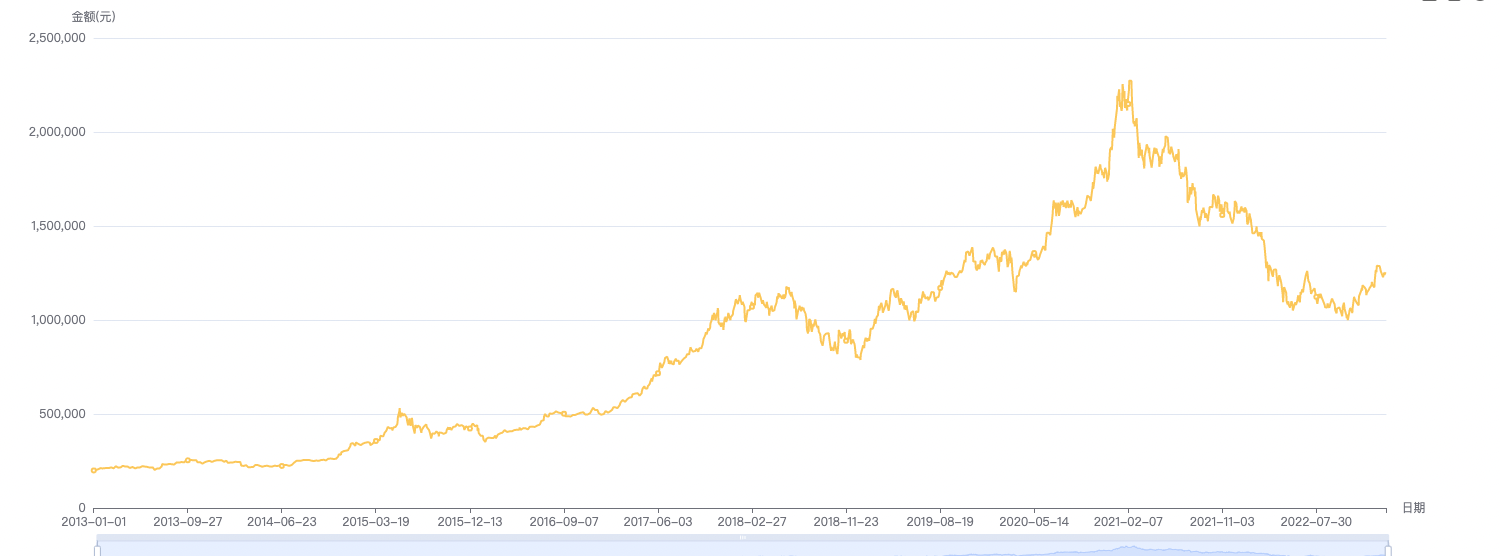Click the 2021-02-07 date label
Viewport: 1500px width, 556px height.
point(1128,522)
